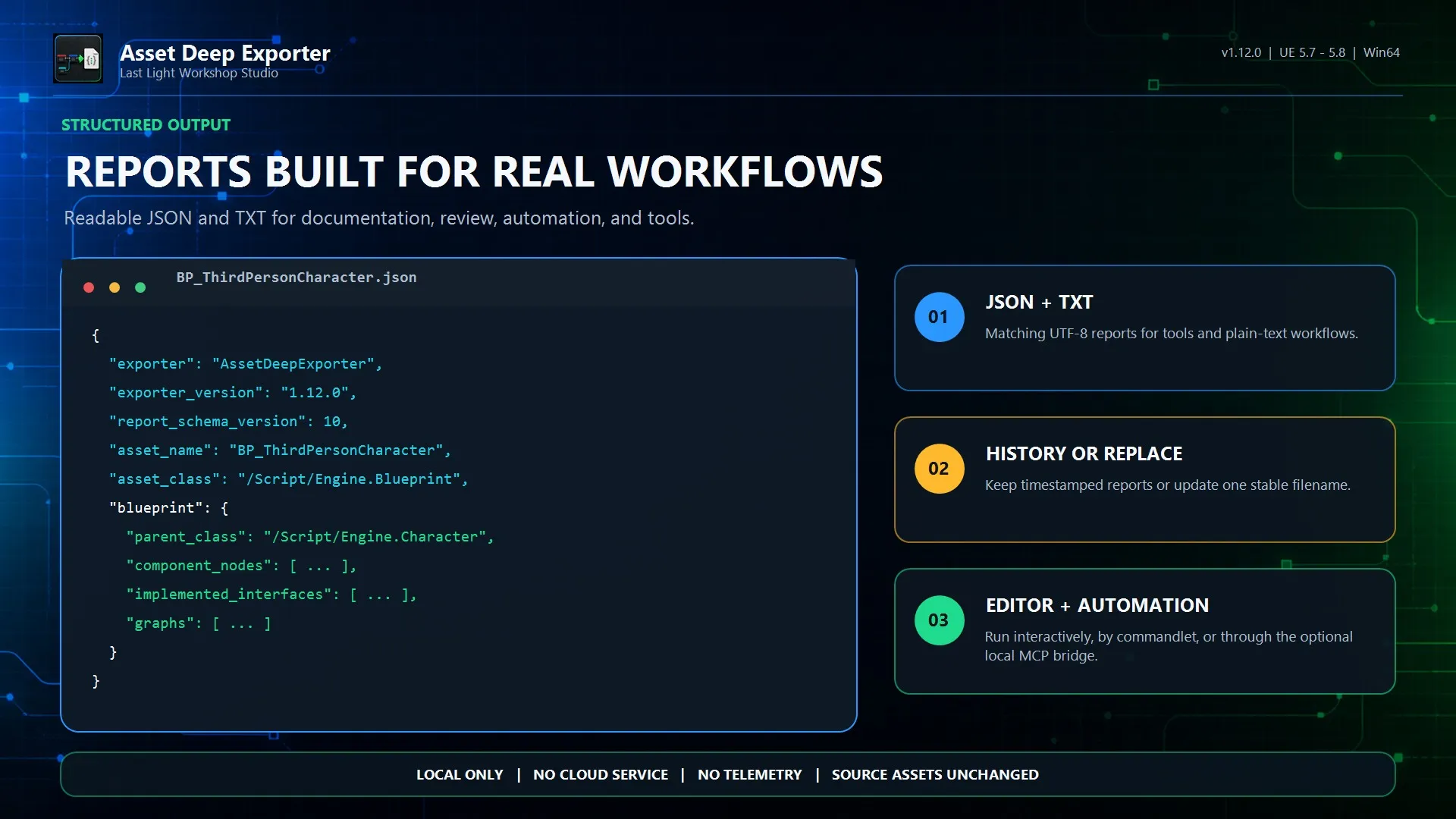Click the green 03 circle badge
Screen dimensions: 1456x819
[x=939, y=620]
